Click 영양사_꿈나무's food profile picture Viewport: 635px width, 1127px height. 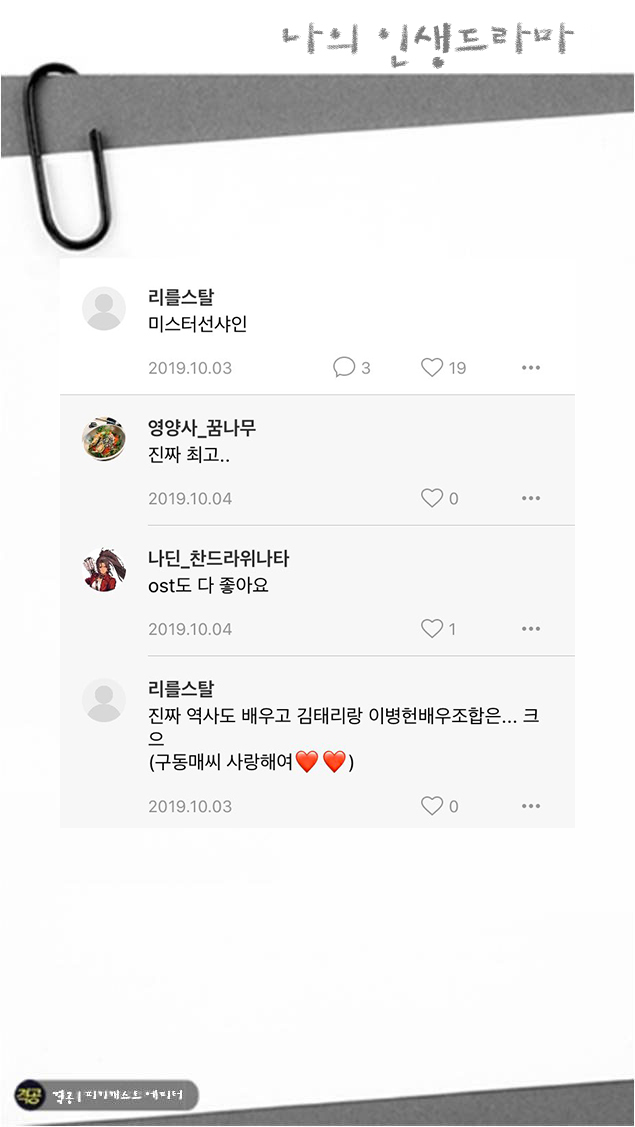pyautogui.click(x=104, y=436)
